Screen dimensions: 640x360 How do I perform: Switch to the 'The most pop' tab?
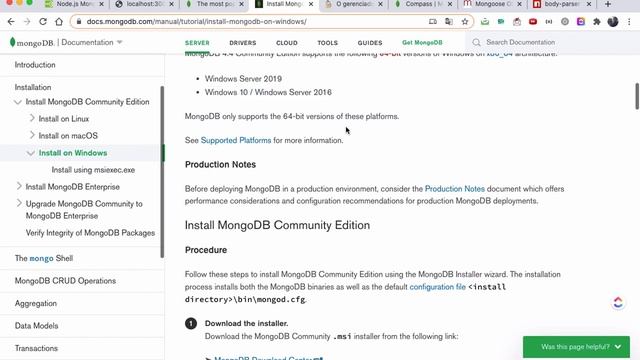[214, 4]
